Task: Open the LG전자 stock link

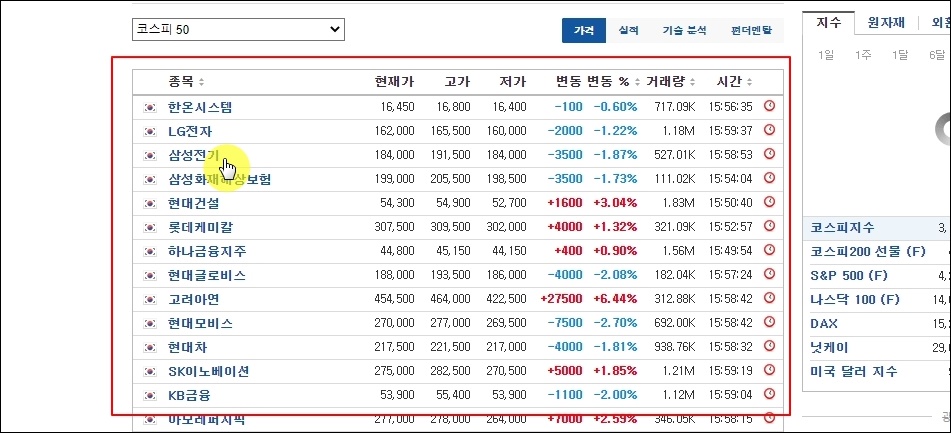Action: (x=190, y=132)
